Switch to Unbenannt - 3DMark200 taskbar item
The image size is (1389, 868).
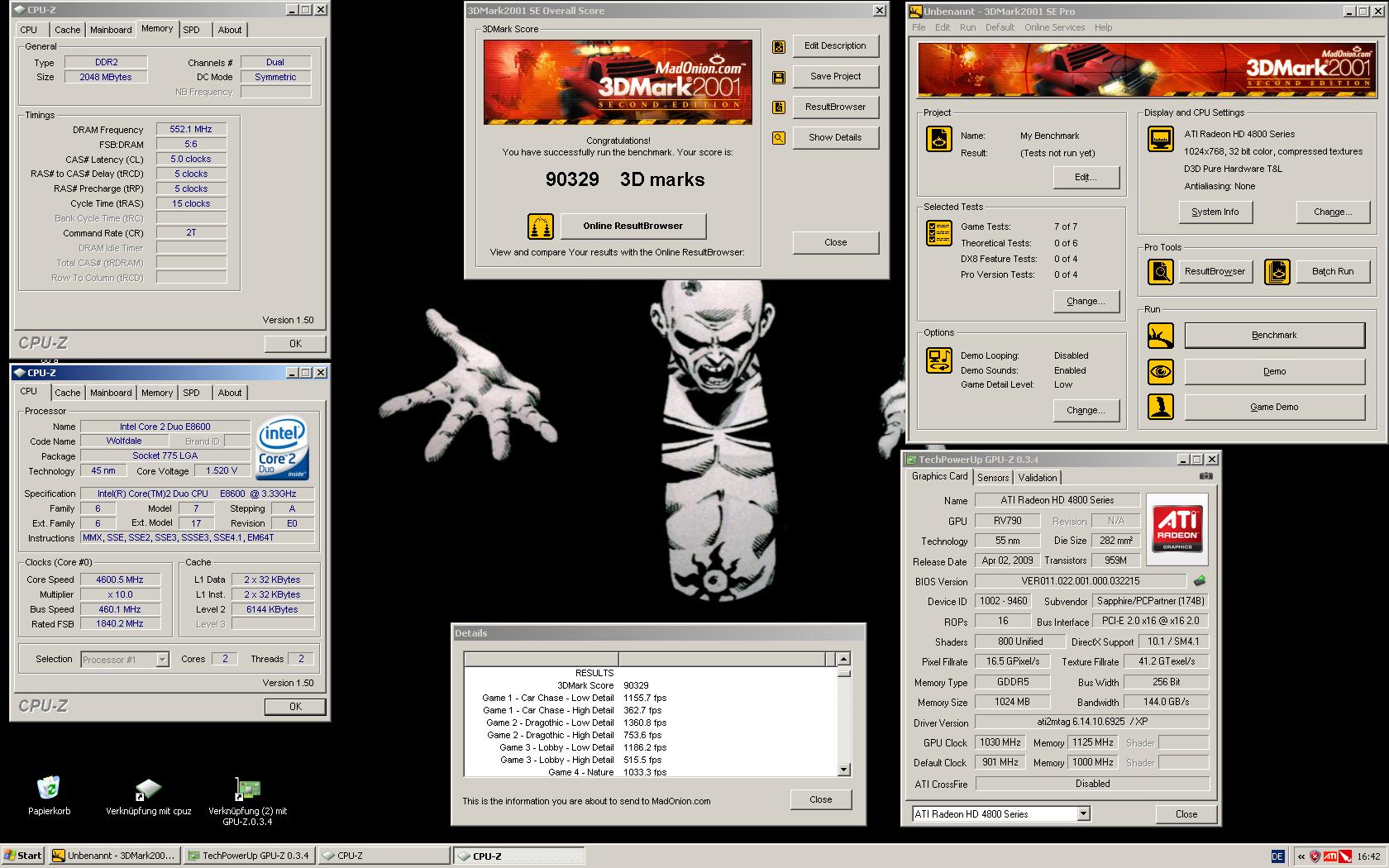click(x=114, y=856)
